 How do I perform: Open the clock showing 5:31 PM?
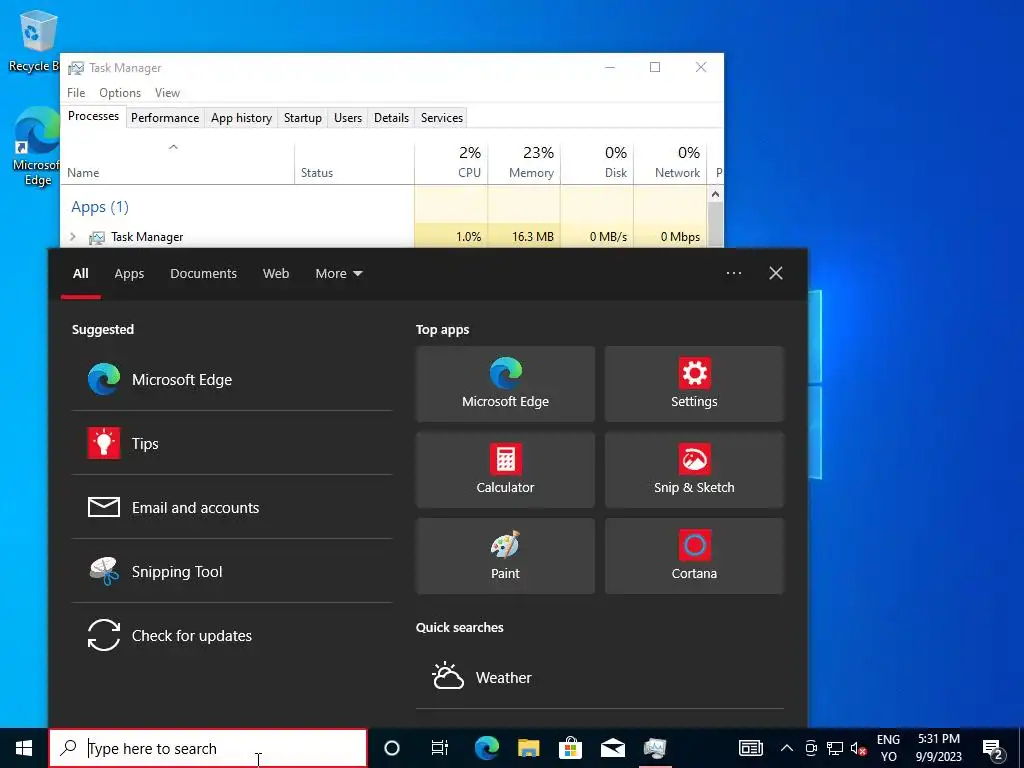938,748
